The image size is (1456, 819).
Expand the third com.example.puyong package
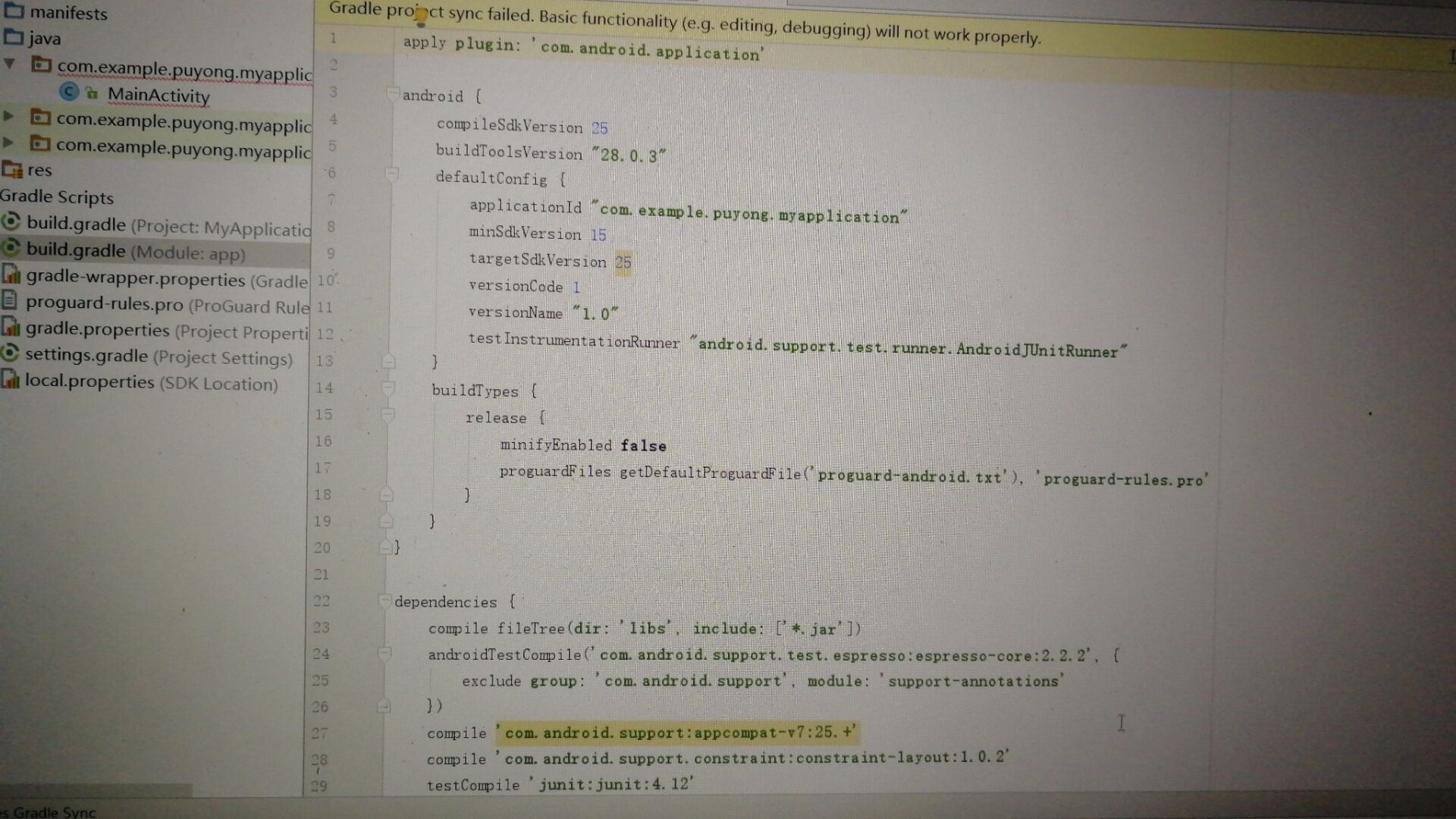point(9,142)
